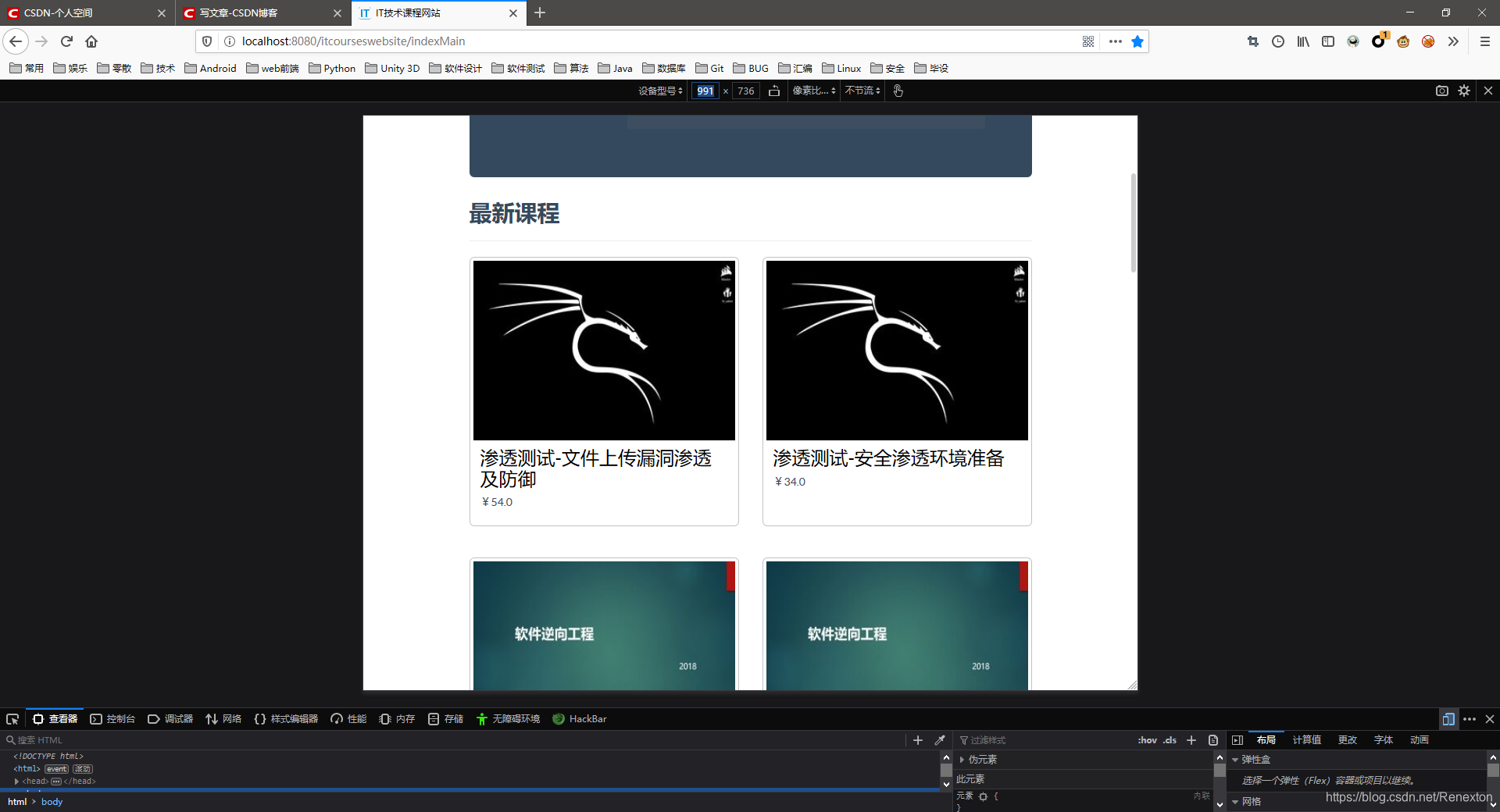Toggle print media simulation icon
1500x812 pixels.
click(x=1213, y=740)
